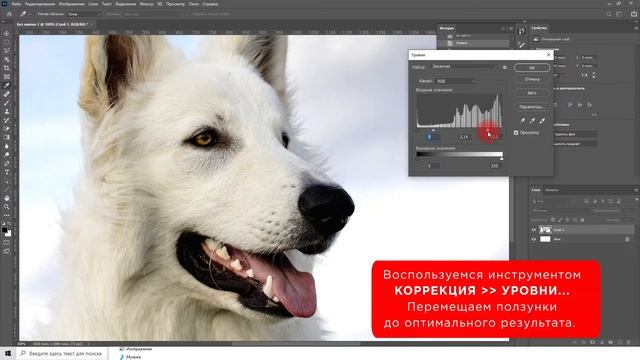This screenshot has height=360, width=640.
Task: Select the Zoom tool
Action: pos(7,207)
